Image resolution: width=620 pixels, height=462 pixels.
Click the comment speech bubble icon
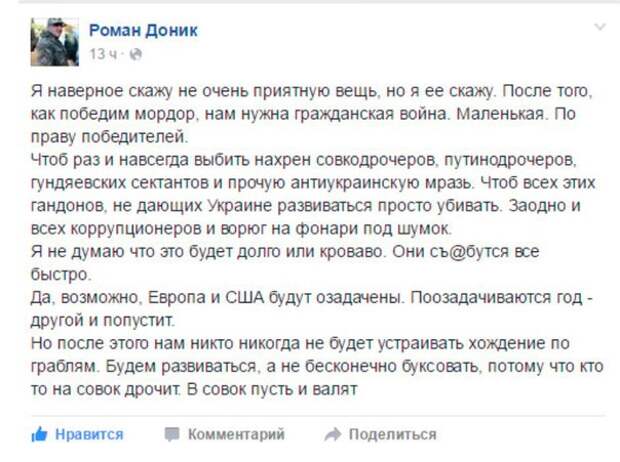[172, 434]
